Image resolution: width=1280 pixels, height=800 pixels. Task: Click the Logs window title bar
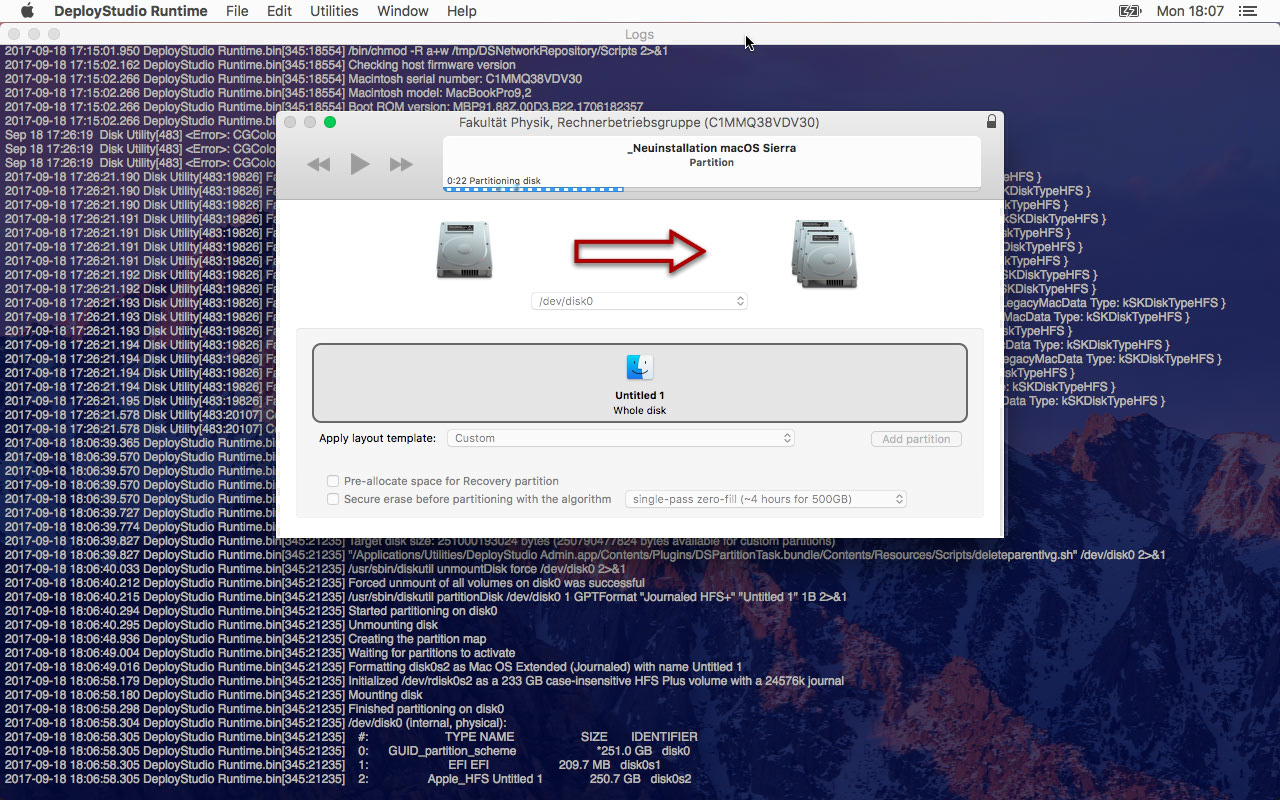click(x=640, y=35)
